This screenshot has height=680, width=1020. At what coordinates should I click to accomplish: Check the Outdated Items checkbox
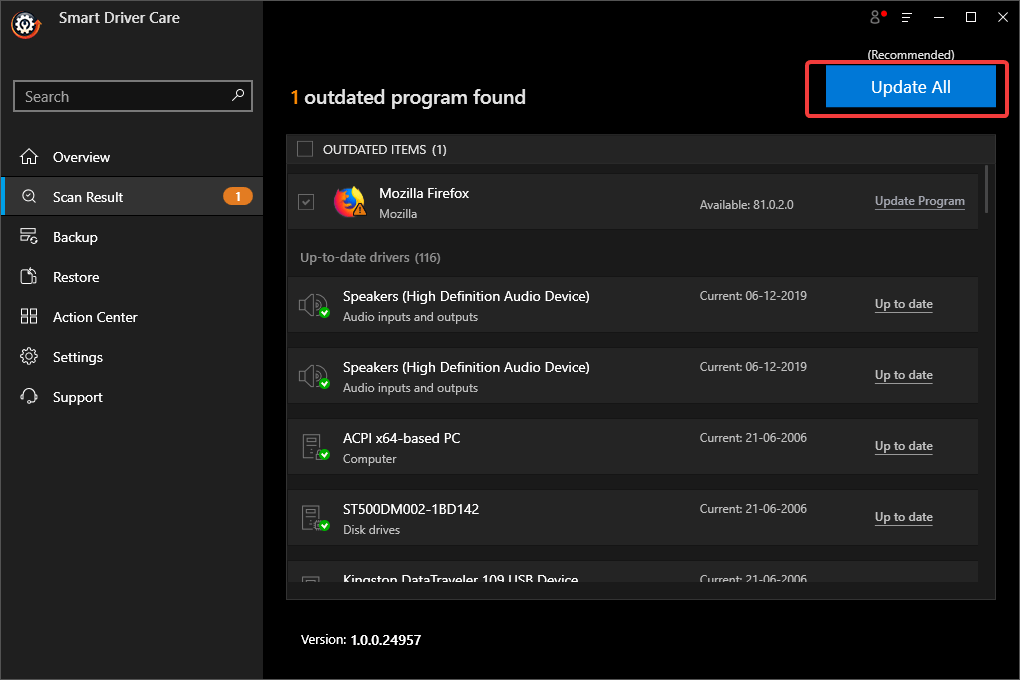tap(305, 148)
